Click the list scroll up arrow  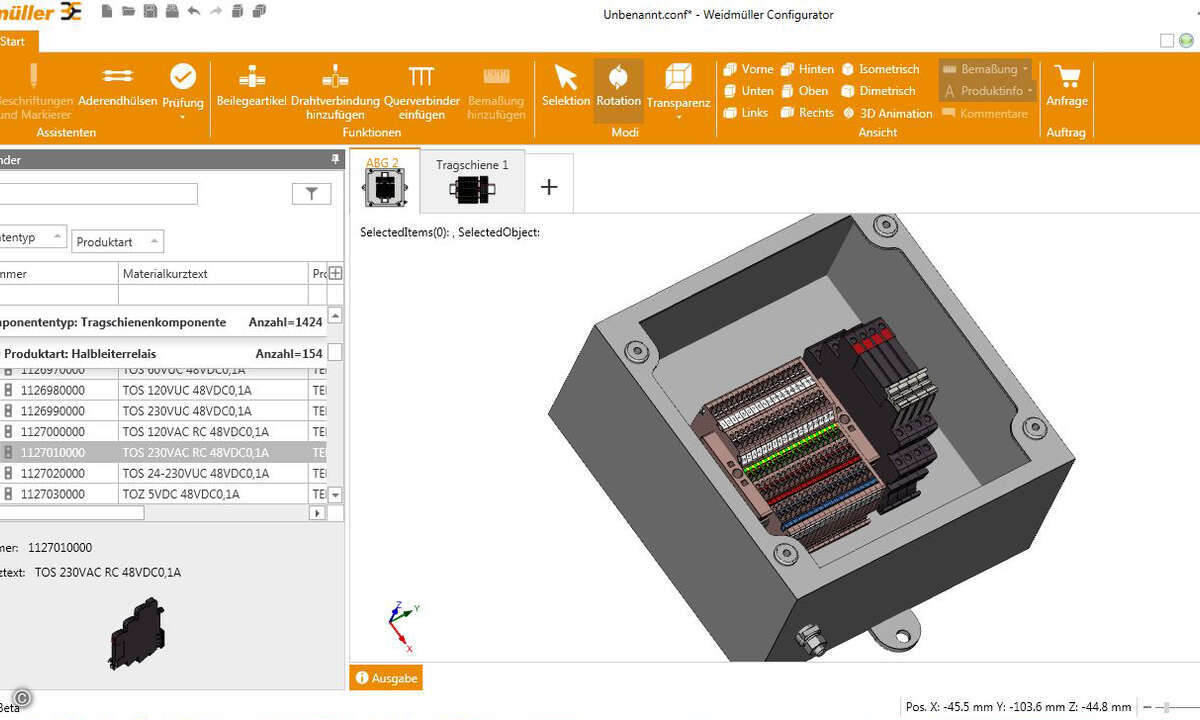tap(336, 315)
